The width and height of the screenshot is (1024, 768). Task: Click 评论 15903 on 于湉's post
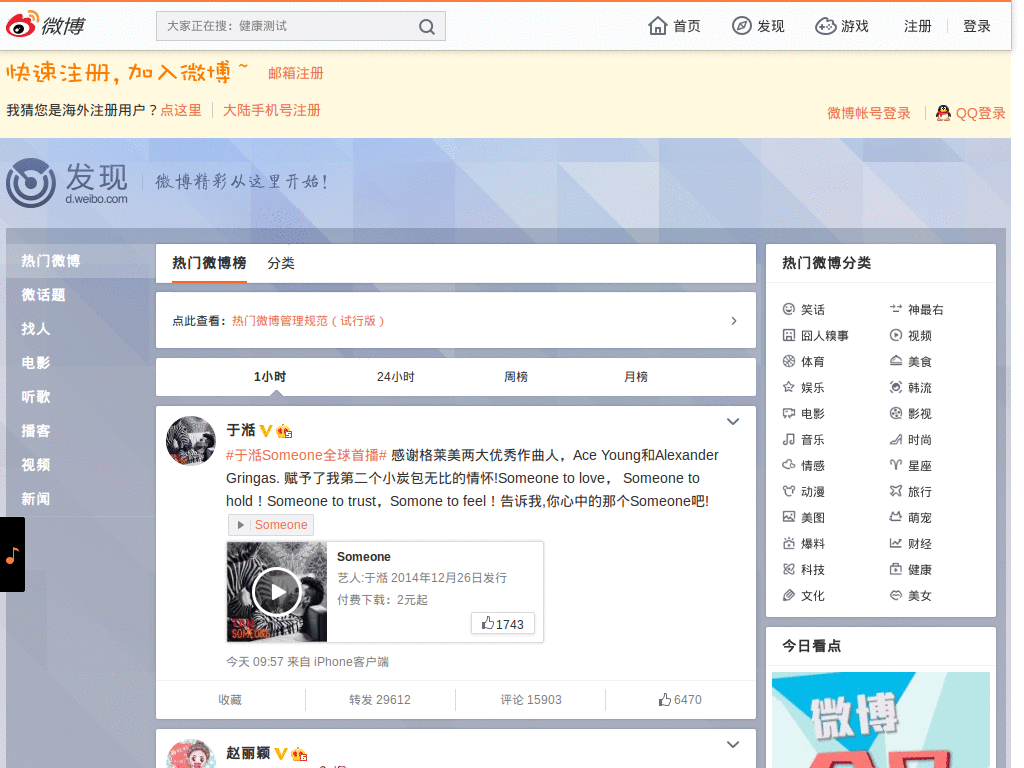[x=531, y=699]
